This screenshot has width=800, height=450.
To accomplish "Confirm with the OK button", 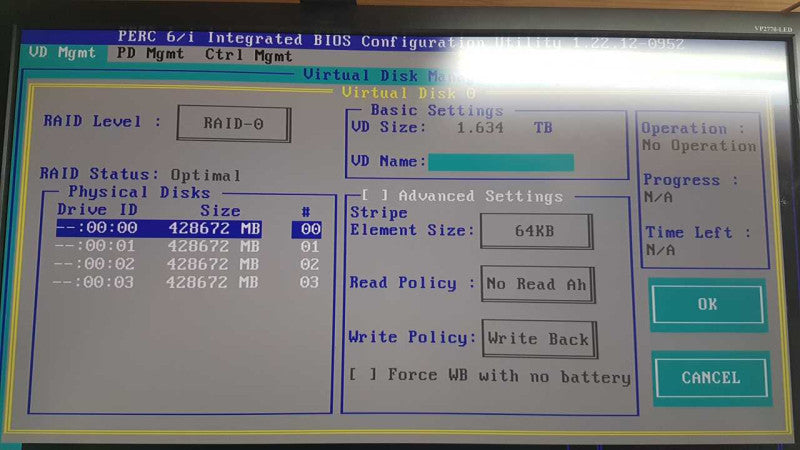I will (x=708, y=305).
